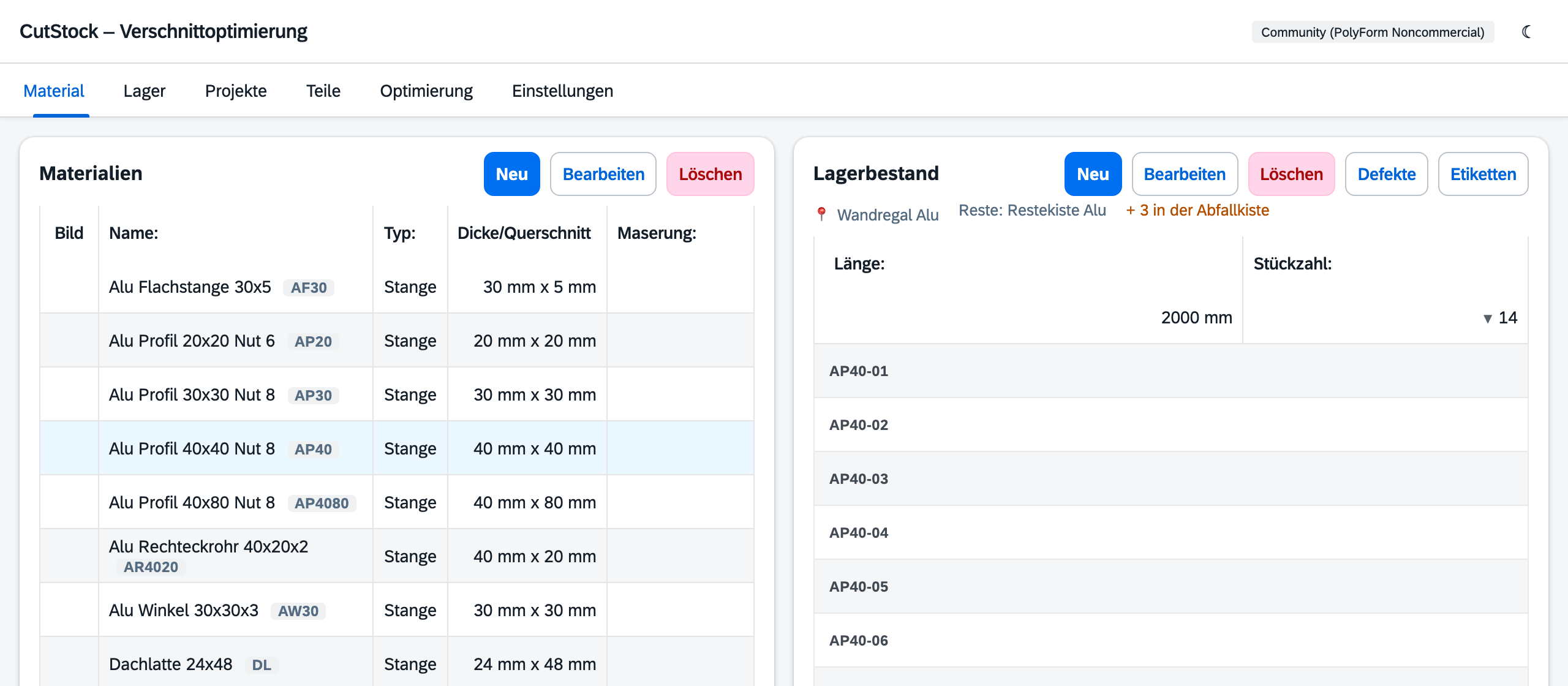Select the Alu Rechteckrohr 40x20x2 row
This screenshot has height=686, width=1568.
coord(397,556)
